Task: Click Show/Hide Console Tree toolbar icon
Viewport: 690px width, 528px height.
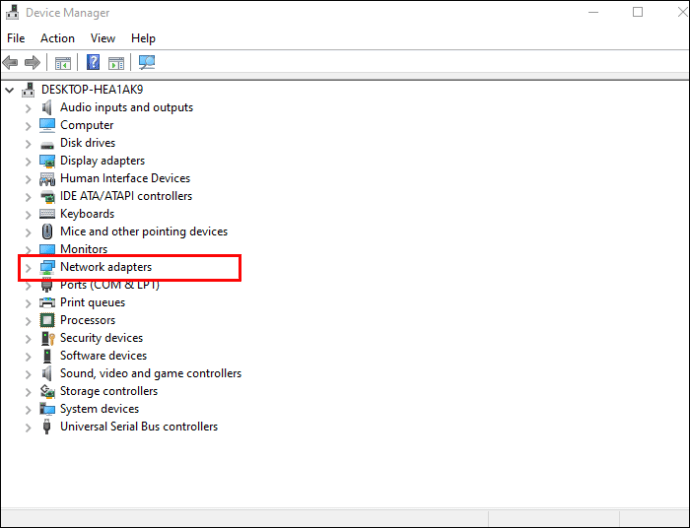Action: point(62,63)
